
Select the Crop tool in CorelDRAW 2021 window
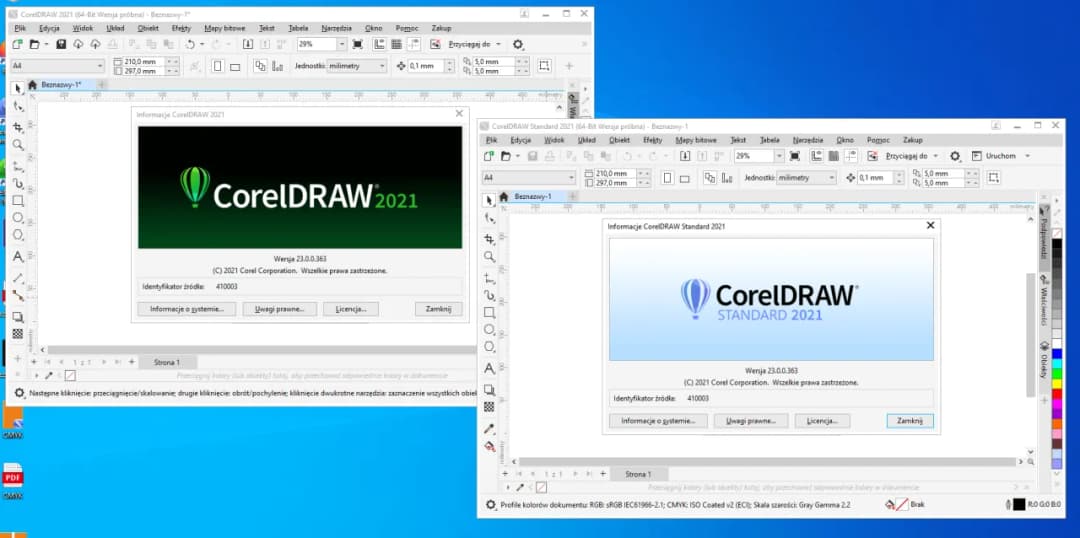tap(18, 127)
